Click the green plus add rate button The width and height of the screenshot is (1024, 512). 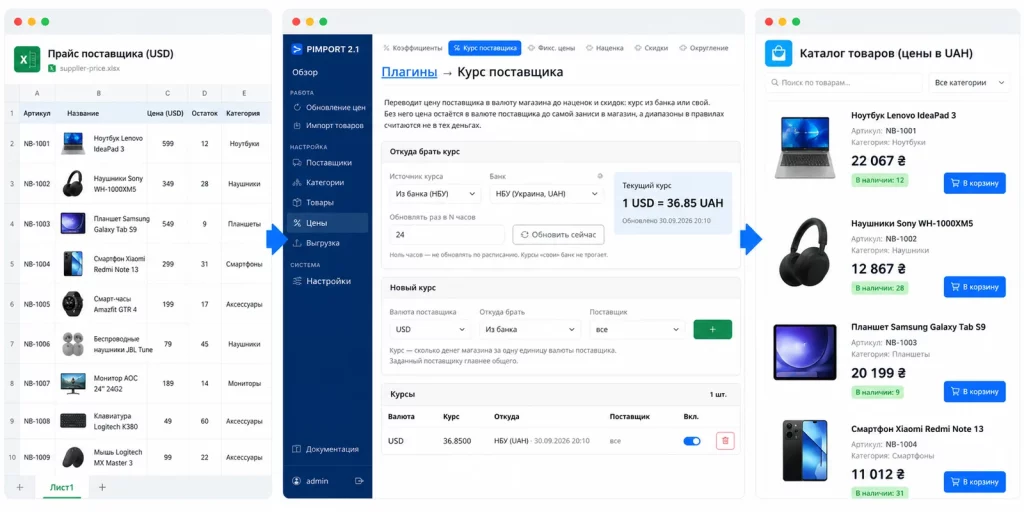(712, 330)
